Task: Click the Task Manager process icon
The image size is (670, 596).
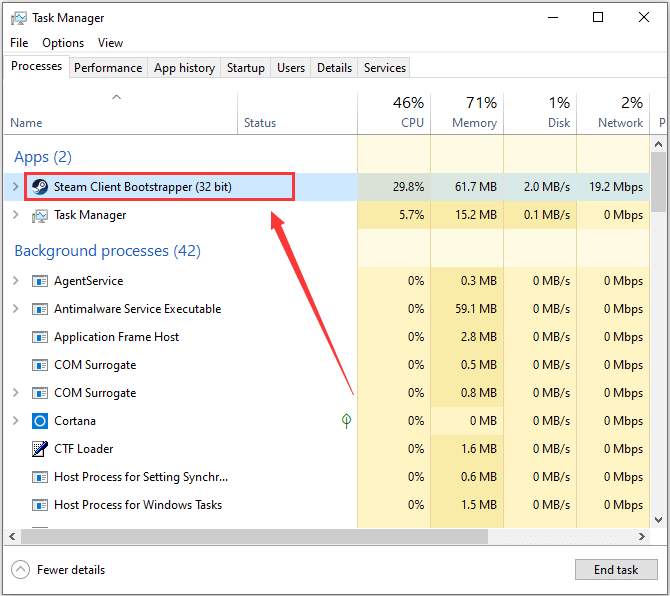Action: click(x=40, y=215)
